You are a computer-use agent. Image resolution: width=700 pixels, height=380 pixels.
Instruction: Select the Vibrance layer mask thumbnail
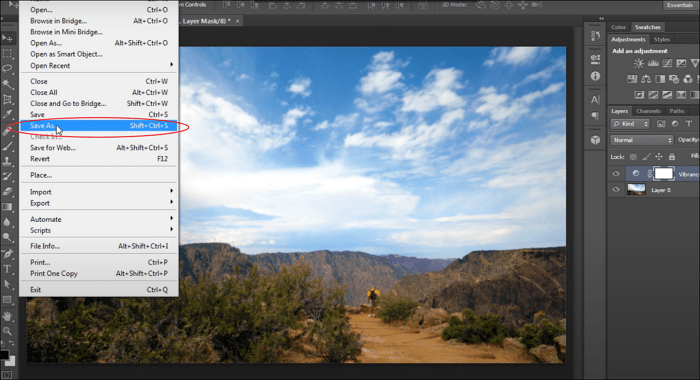[x=663, y=174]
